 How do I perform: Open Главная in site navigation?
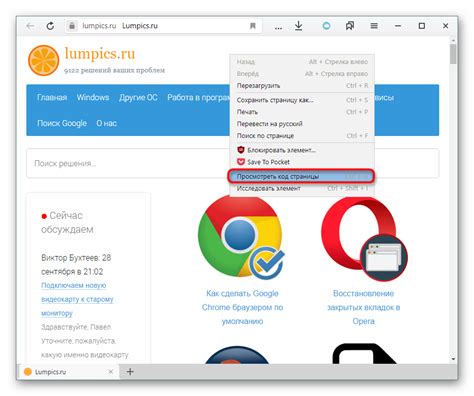tap(52, 97)
